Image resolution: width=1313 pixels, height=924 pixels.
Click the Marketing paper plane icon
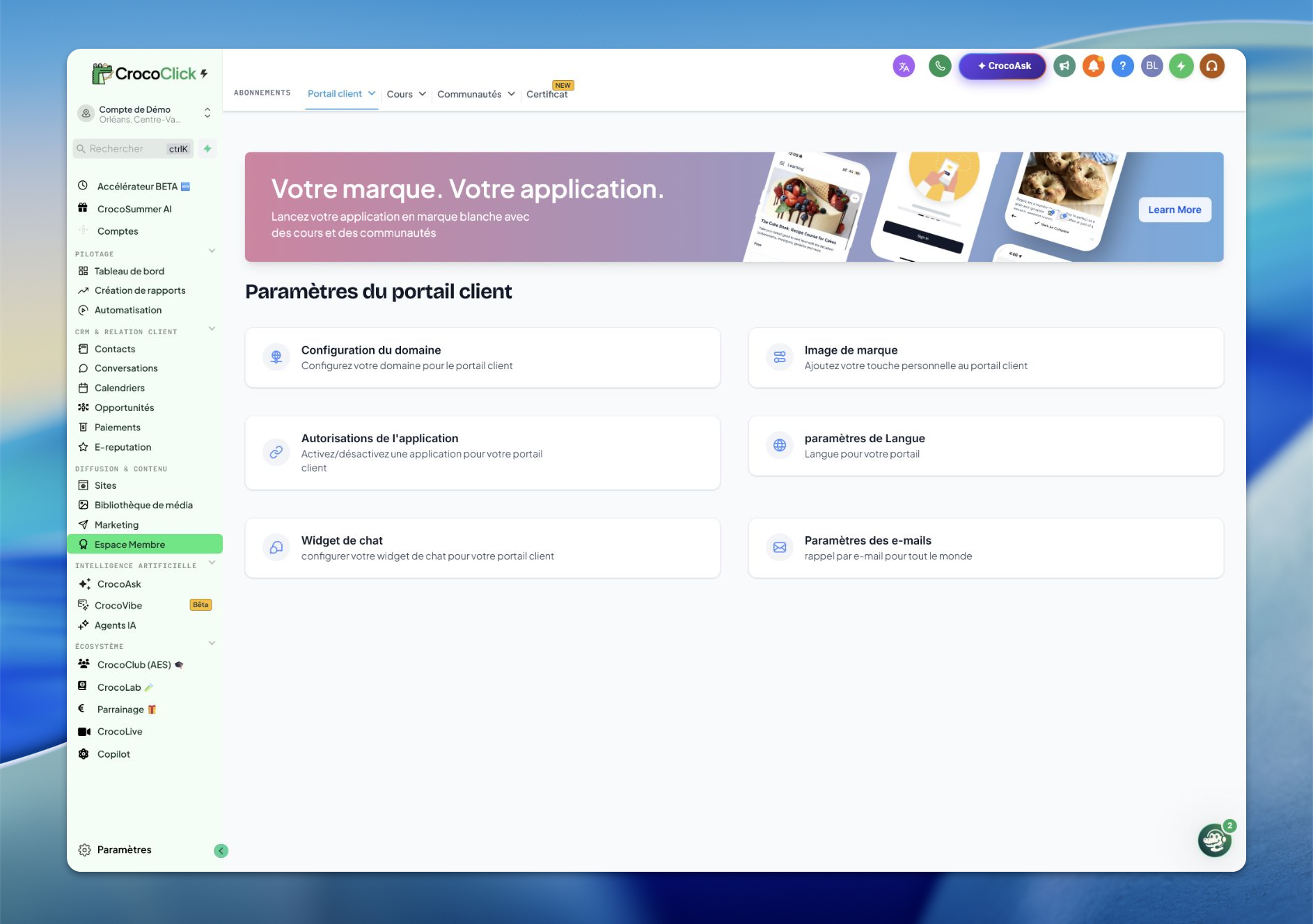84,525
